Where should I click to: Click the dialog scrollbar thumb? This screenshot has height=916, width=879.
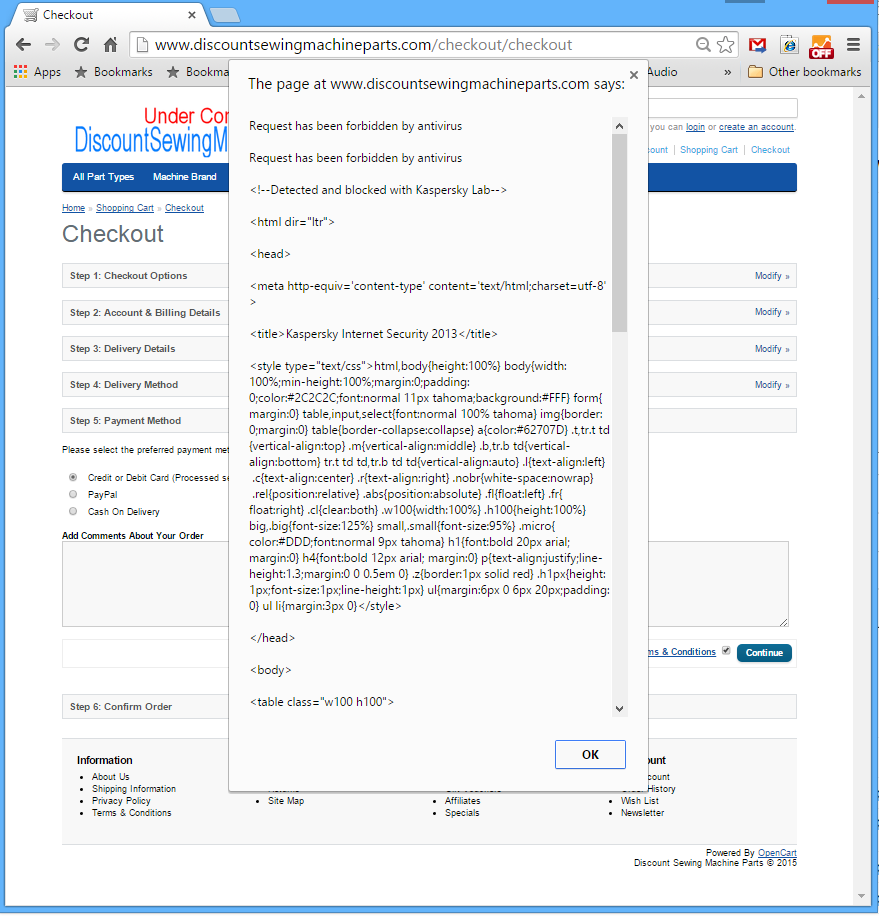tap(619, 233)
